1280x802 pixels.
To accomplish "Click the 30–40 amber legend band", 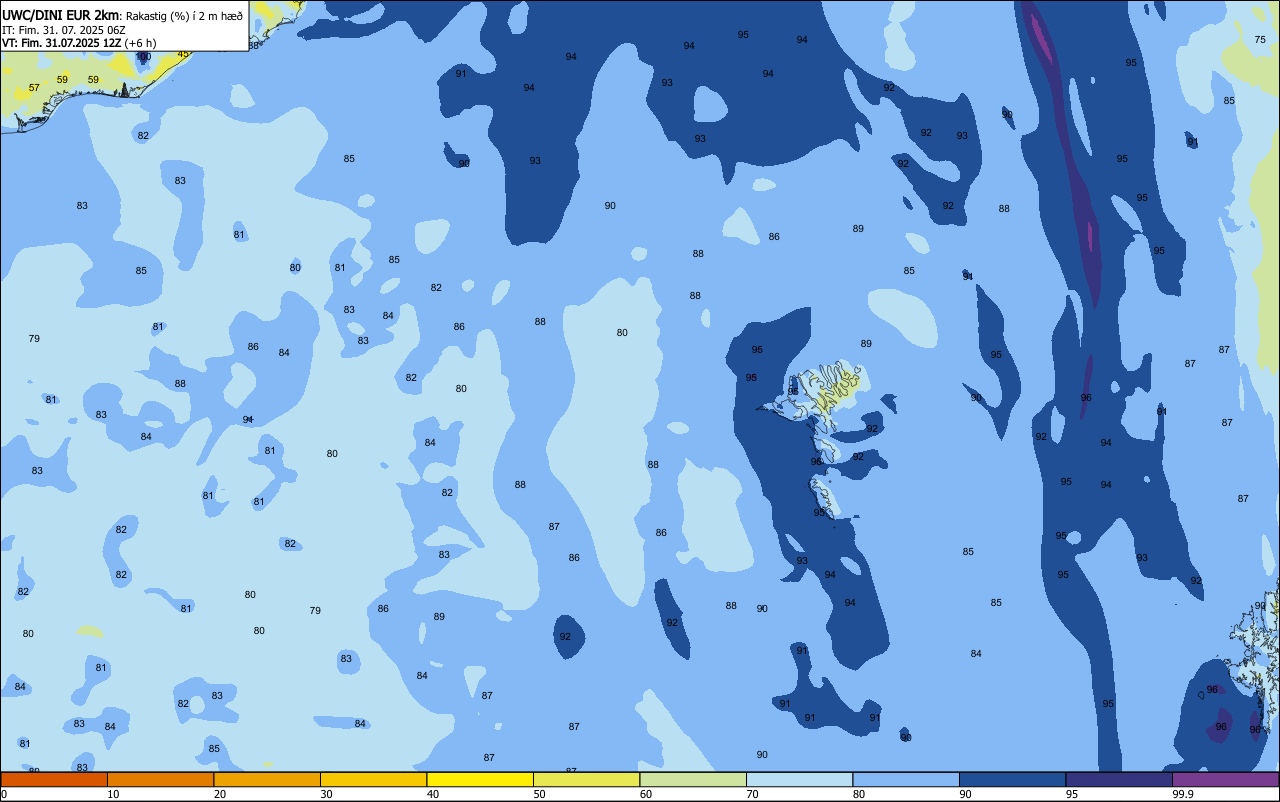I will pos(373,779).
